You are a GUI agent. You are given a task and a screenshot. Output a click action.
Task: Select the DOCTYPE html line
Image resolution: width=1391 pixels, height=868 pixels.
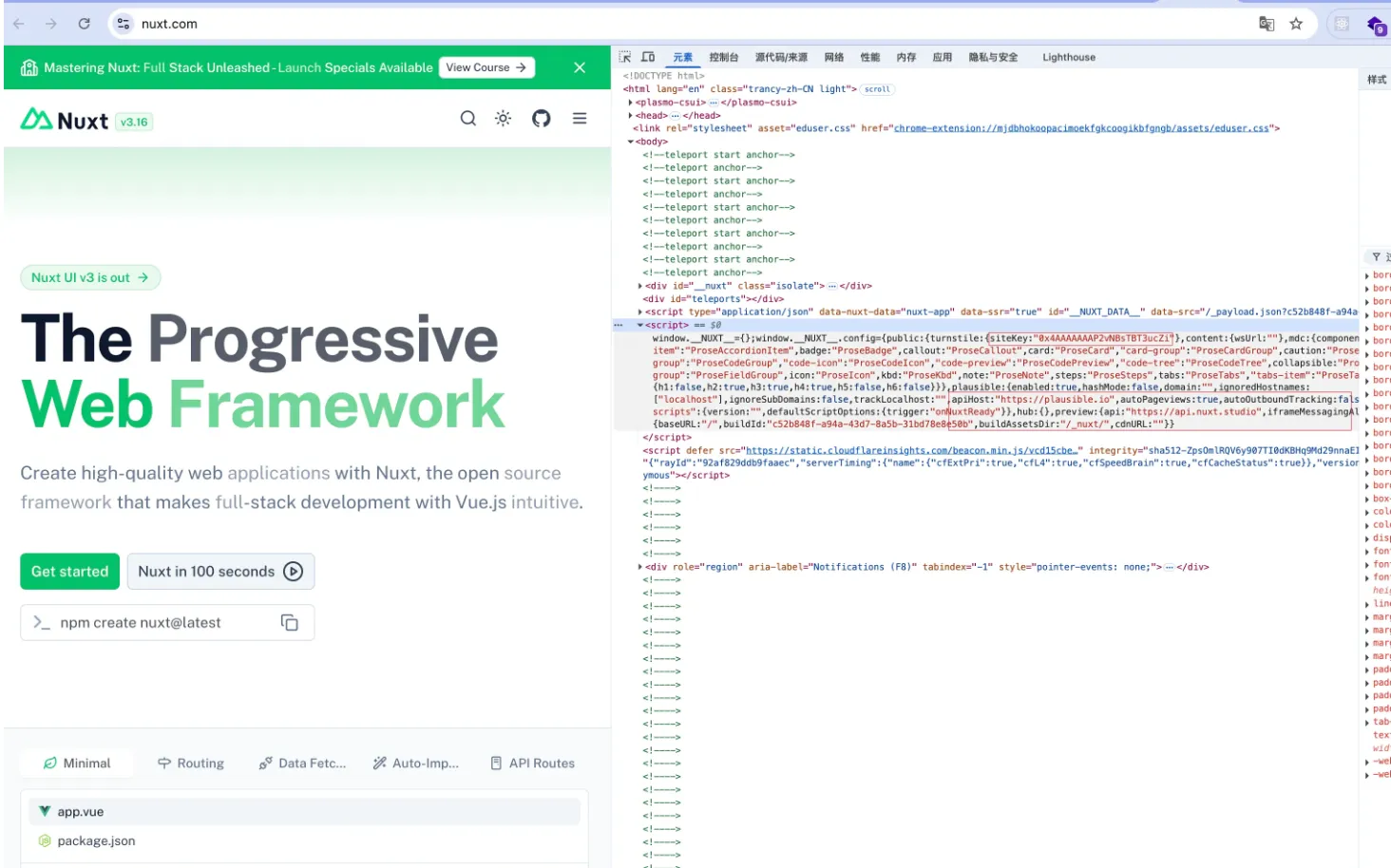click(663, 76)
